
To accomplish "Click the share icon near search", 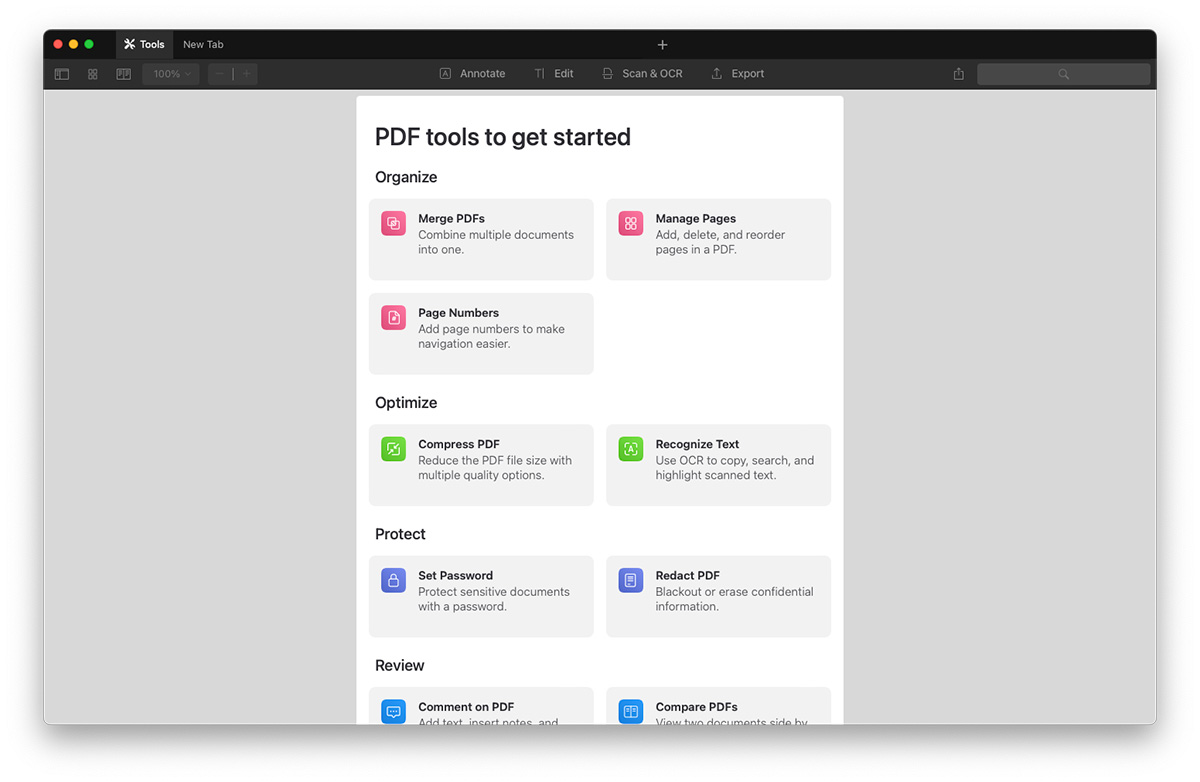I will coord(959,74).
